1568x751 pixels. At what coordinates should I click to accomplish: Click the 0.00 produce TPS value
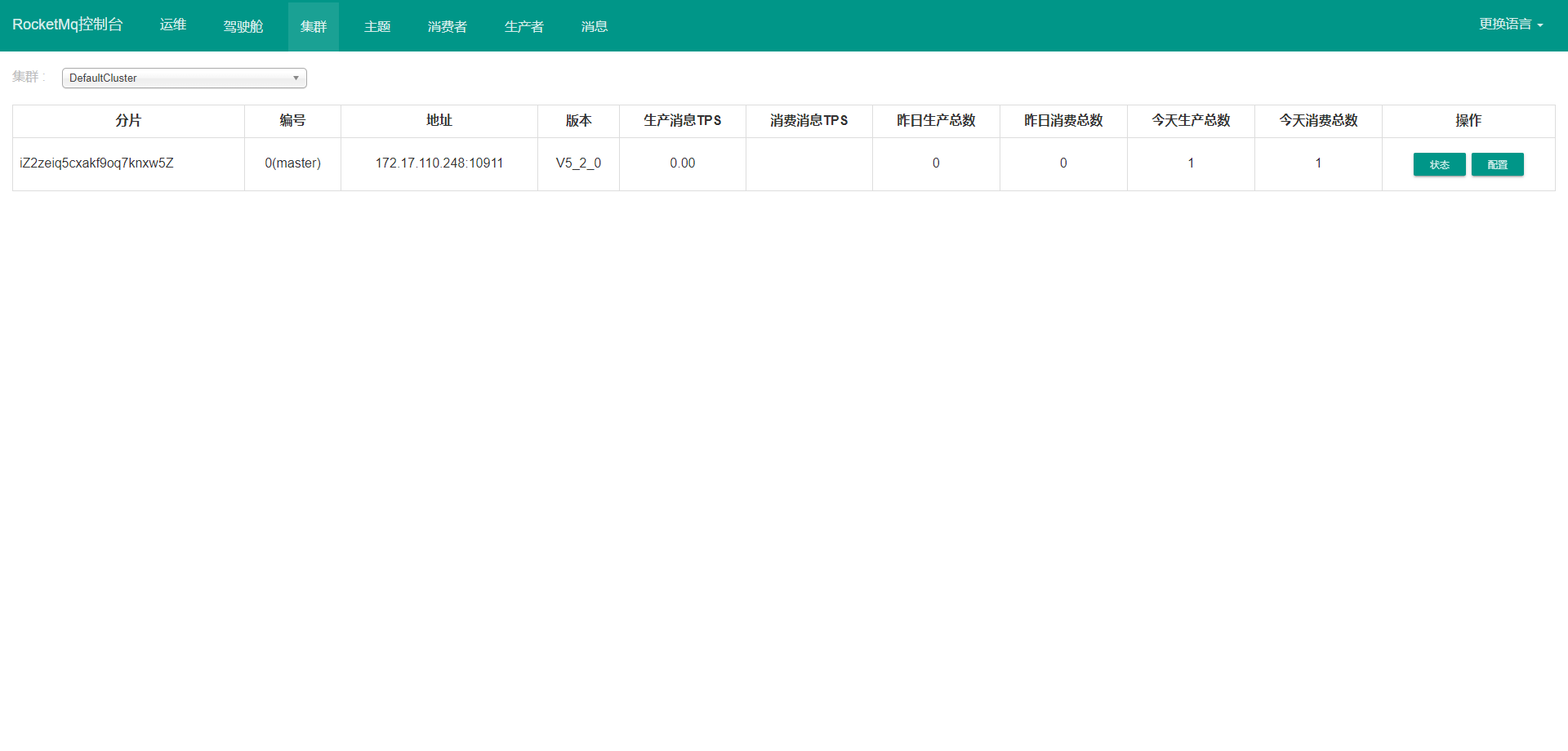tap(683, 163)
